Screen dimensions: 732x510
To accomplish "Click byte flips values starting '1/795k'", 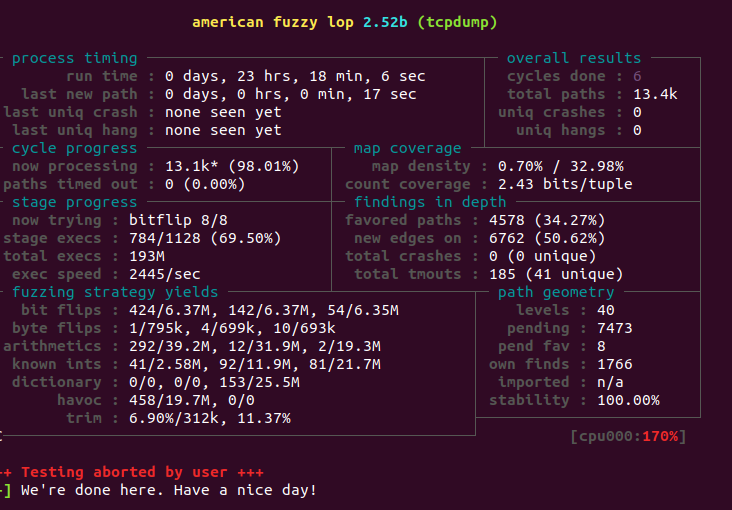I will [232, 328].
